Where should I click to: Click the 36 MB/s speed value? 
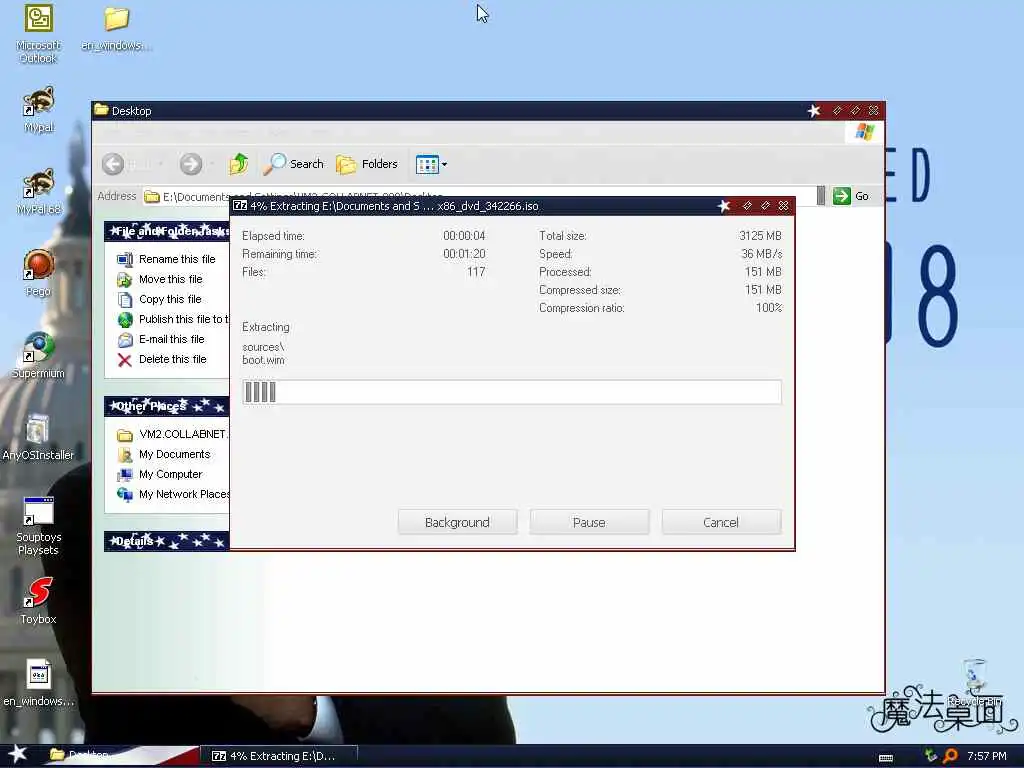761,254
